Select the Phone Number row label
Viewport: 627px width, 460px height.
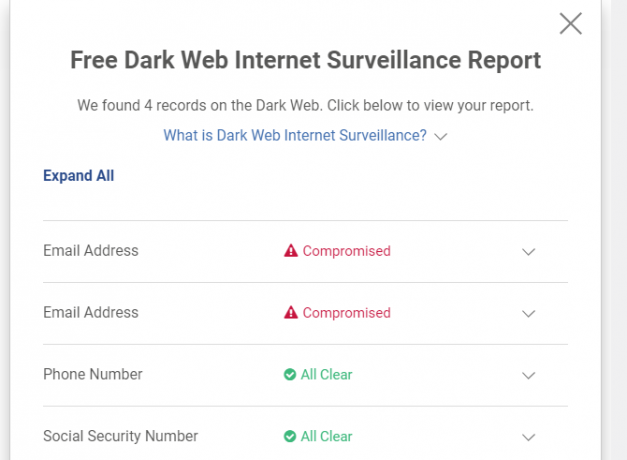[x=93, y=374]
